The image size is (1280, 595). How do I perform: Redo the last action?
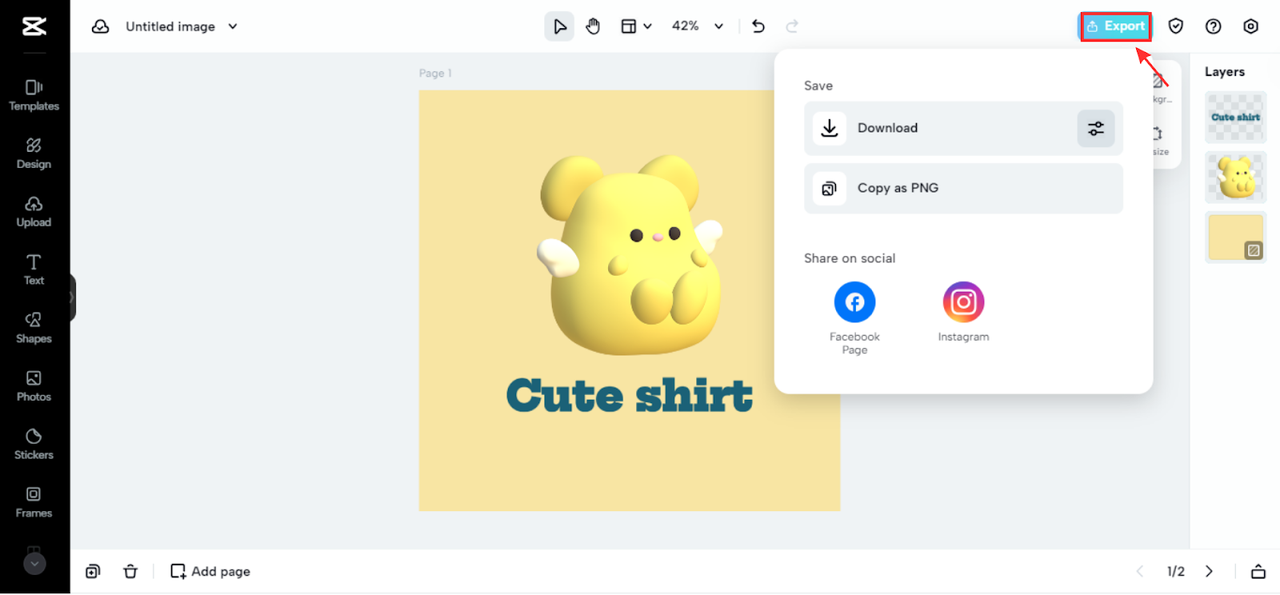tap(792, 26)
